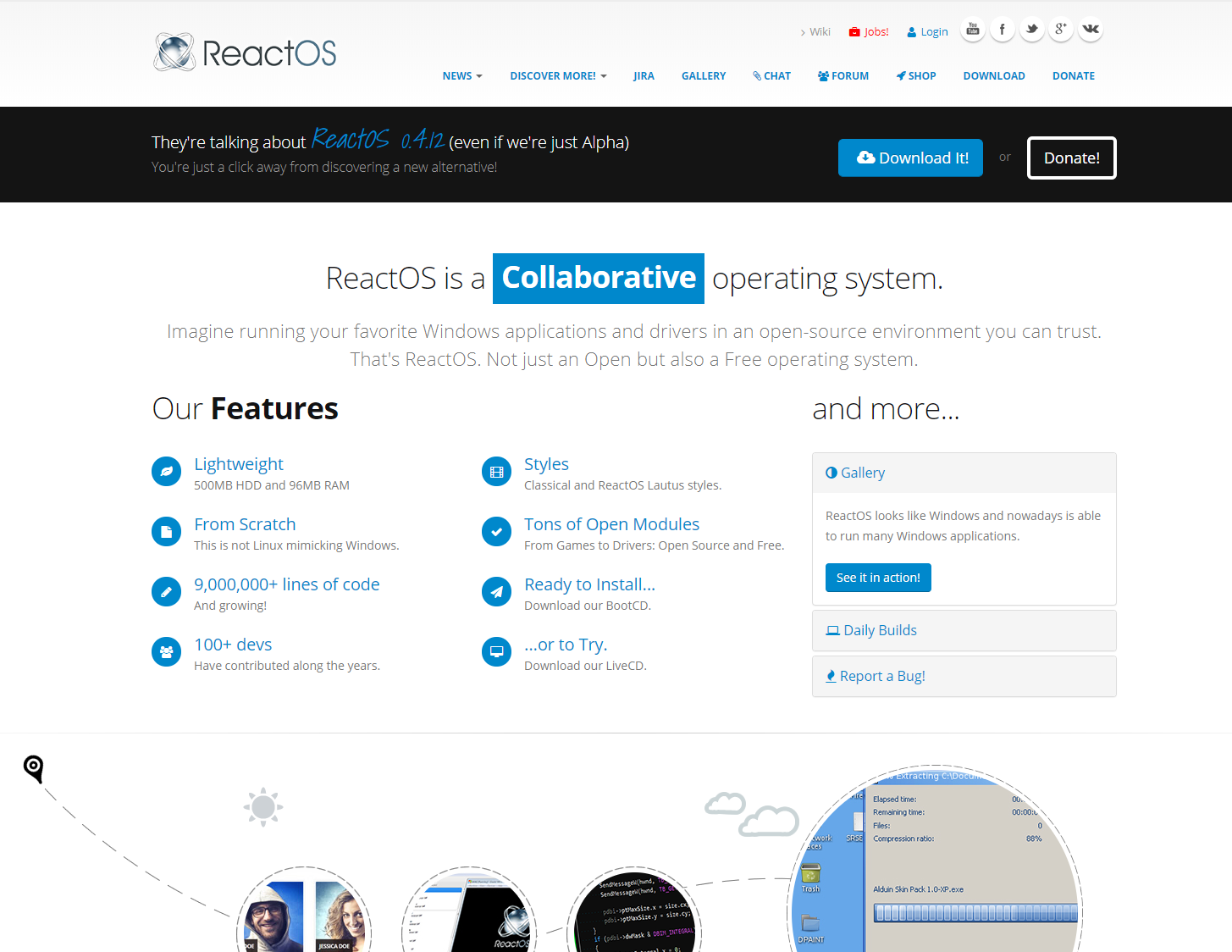The height and width of the screenshot is (952, 1232).
Task: Expand the Daily Builds panel
Action: pos(964,630)
